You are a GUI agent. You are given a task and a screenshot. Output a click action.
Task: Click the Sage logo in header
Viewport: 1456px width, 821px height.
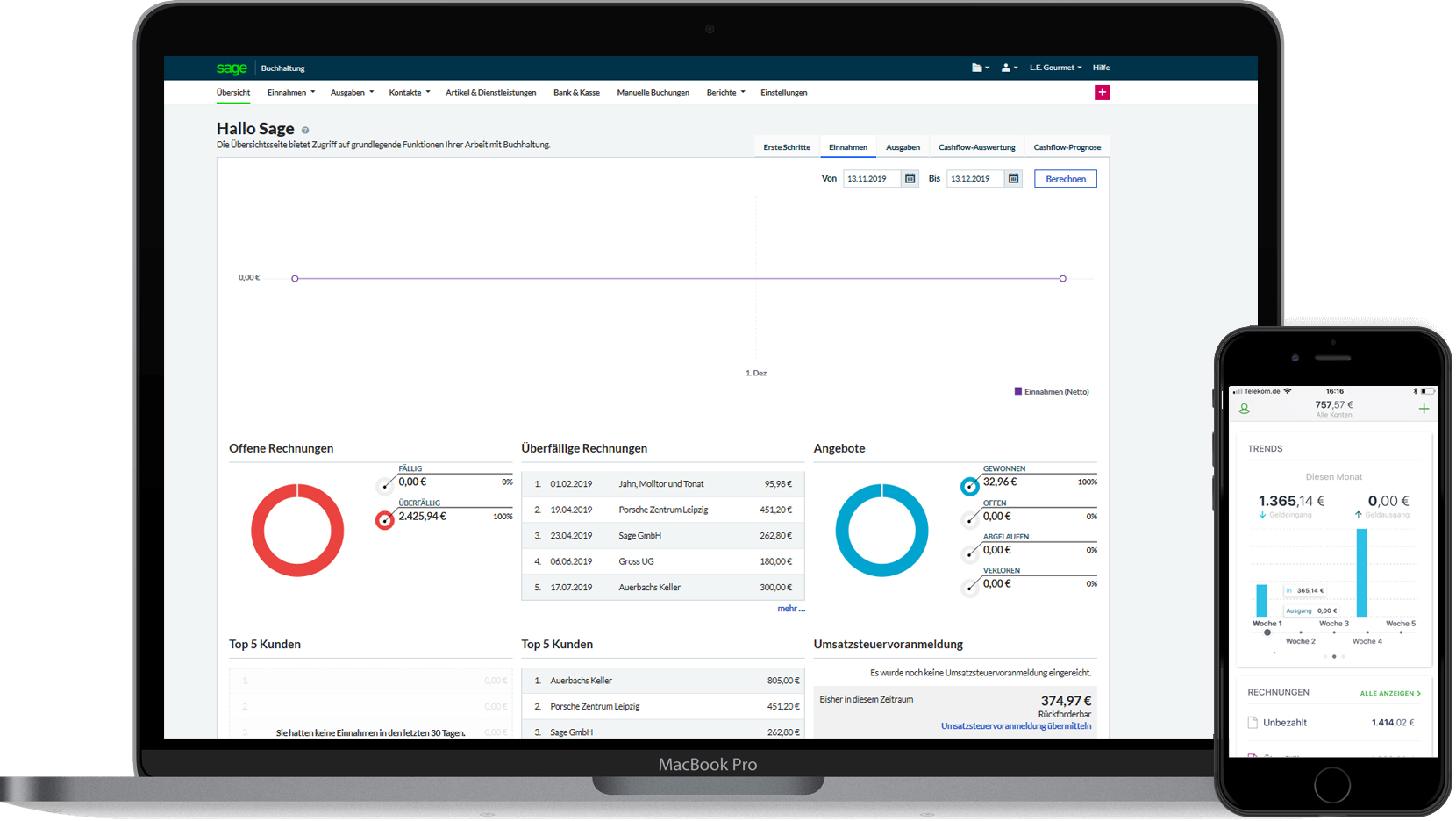[232, 68]
